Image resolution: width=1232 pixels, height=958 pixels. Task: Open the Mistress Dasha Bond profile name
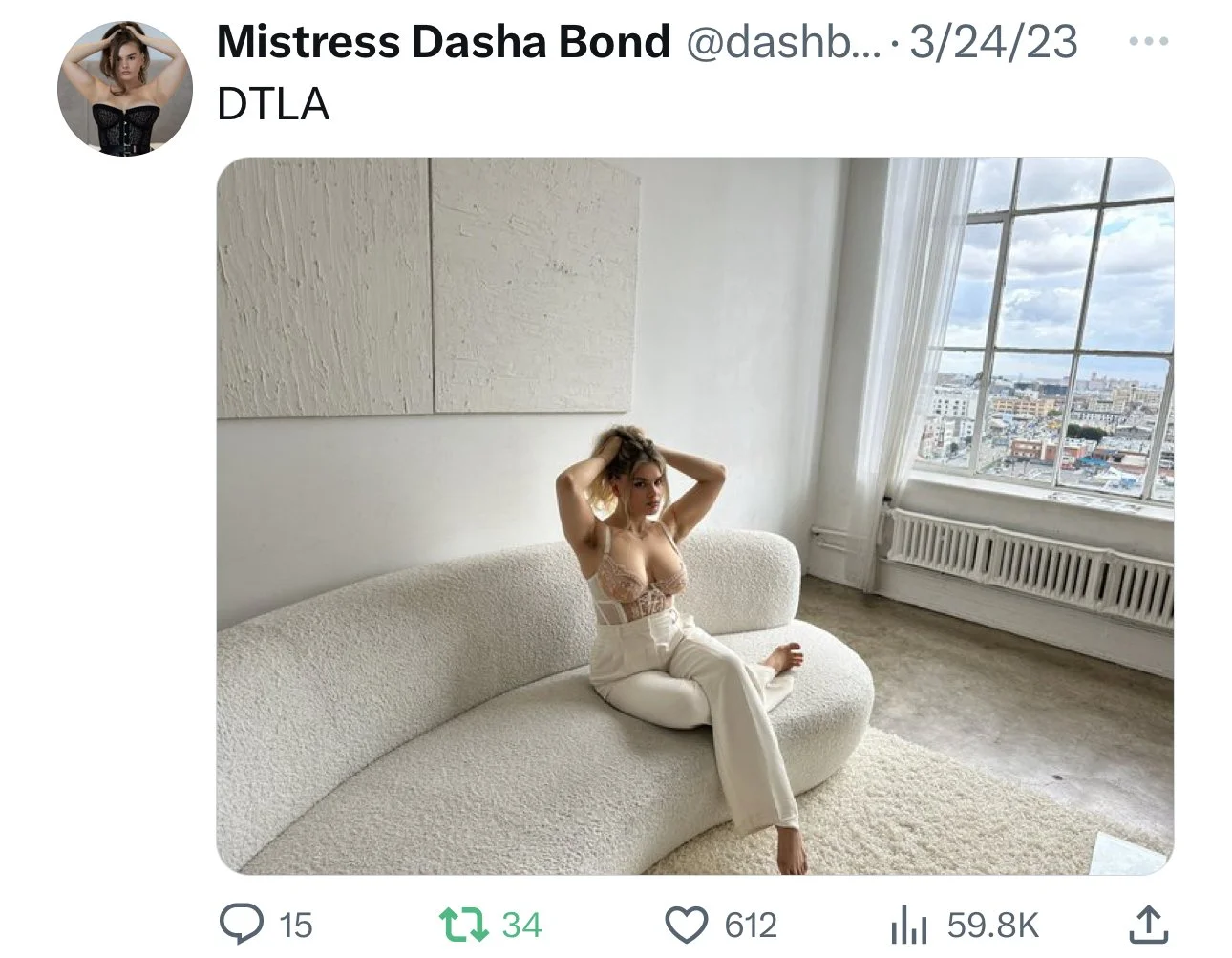point(443,42)
